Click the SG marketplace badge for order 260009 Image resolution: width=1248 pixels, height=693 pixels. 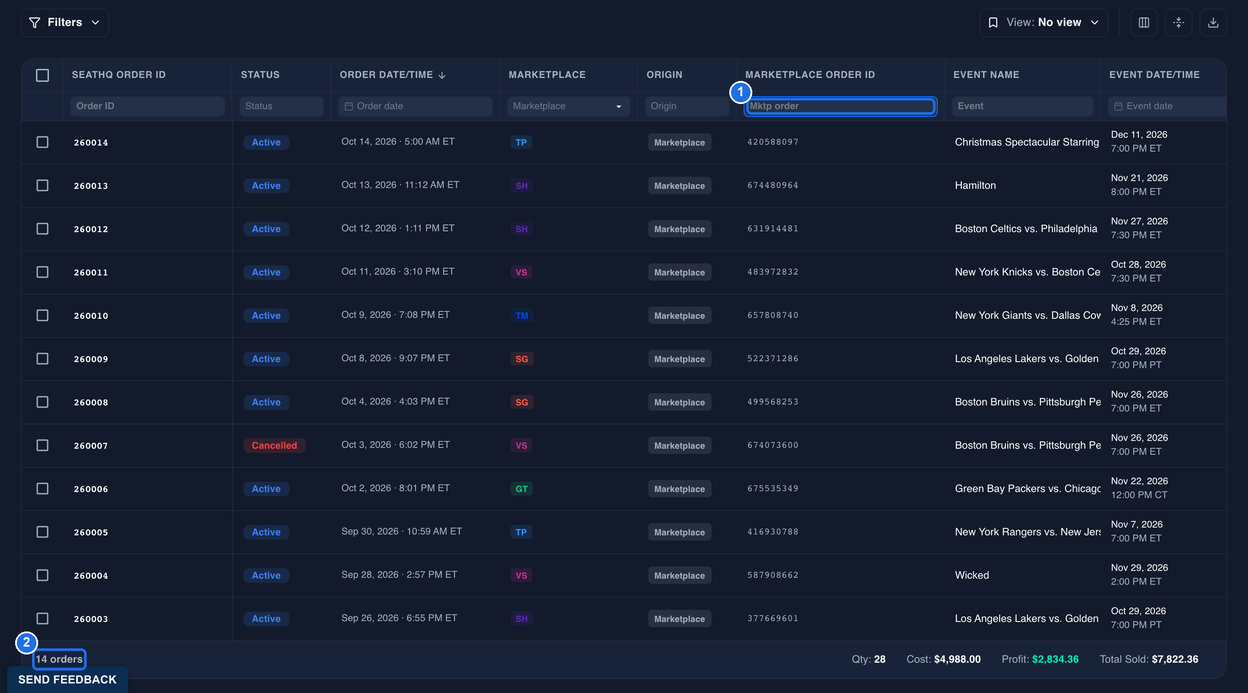click(521, 359)
